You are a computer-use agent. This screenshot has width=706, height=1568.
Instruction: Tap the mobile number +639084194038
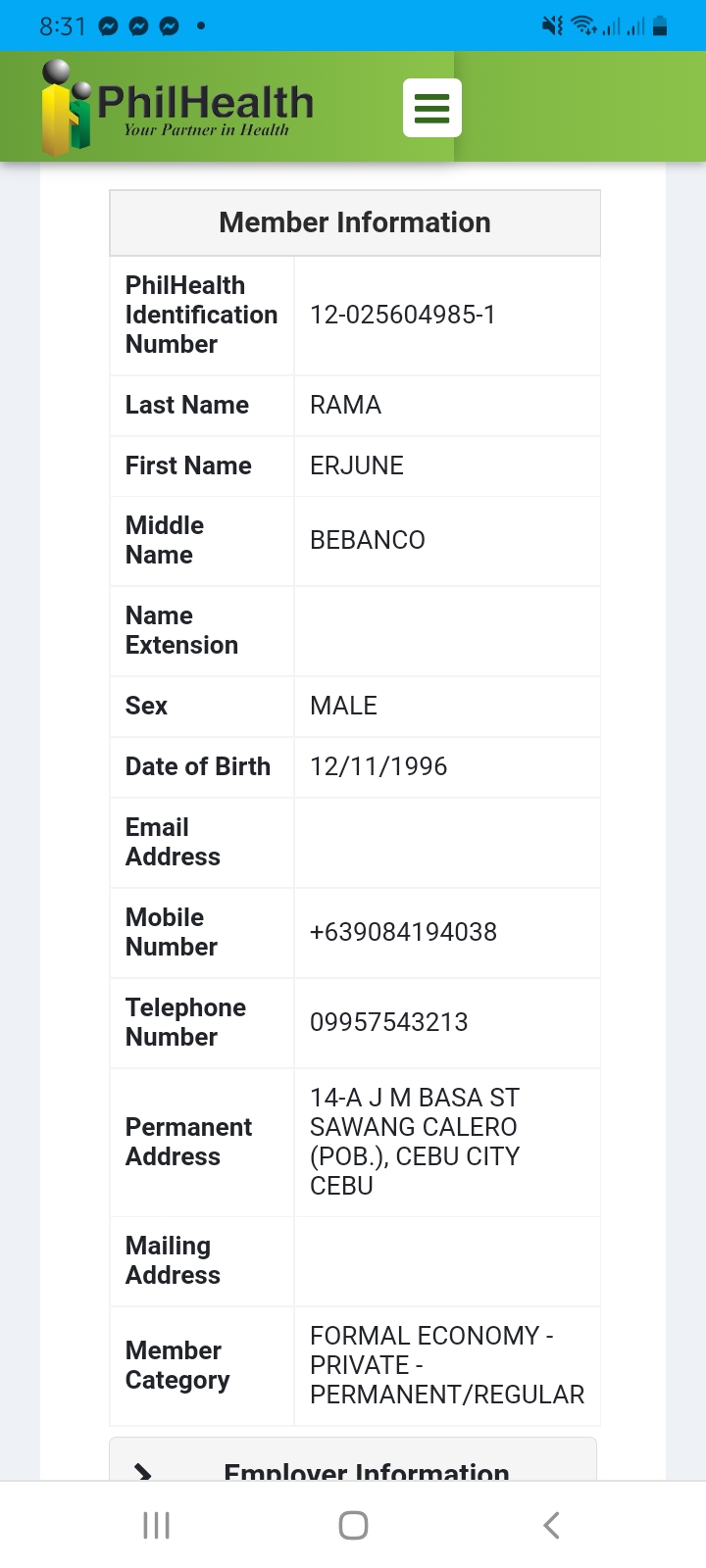click(x=403, y=932)
